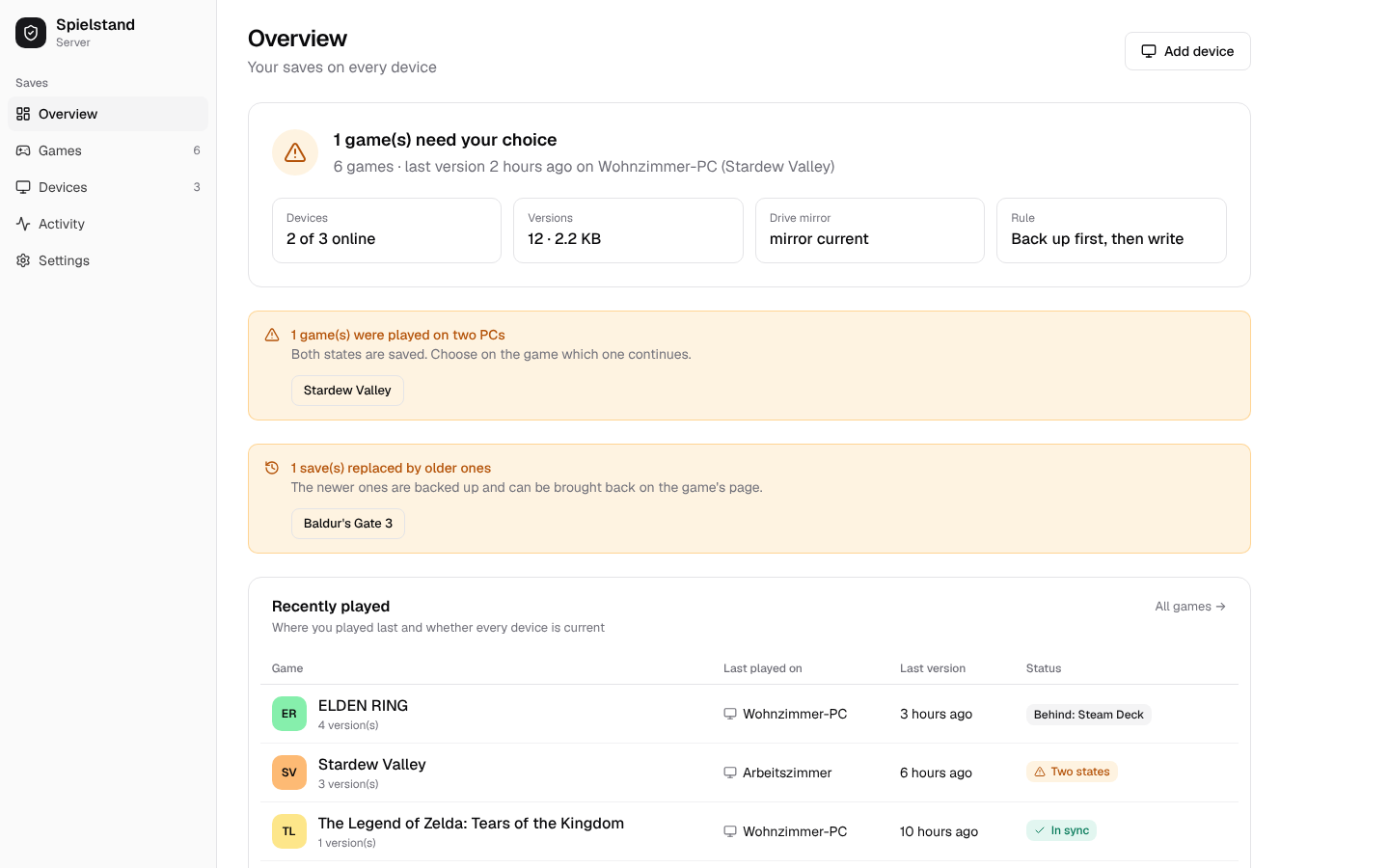This screenshot has height=868, width=1389.
Task: Click the SV avatar for Stardew Valley
Action: click(x=289, y=773)
